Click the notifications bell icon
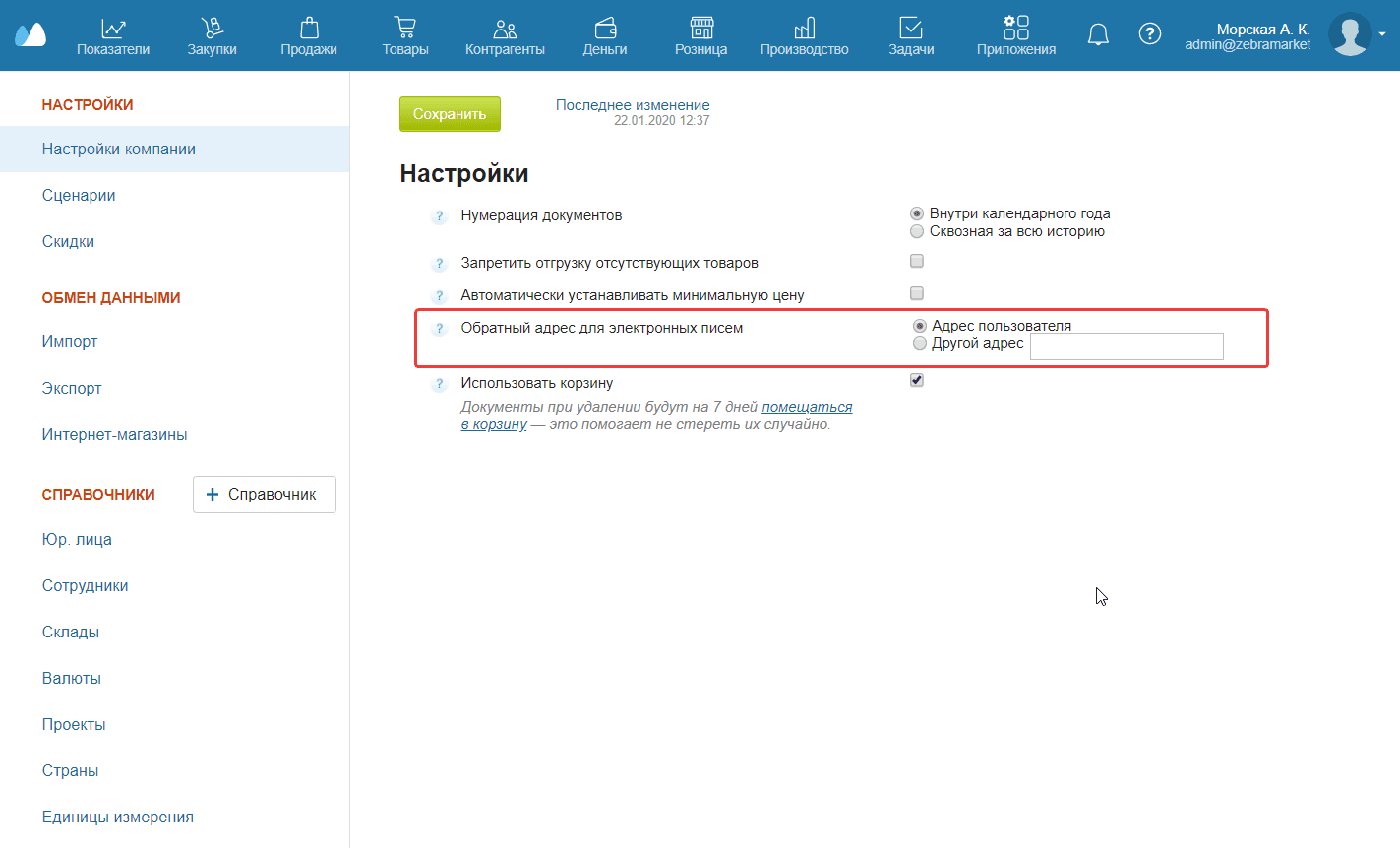The width and height of the screenshot is (1400, 848). click(1098, 35)
